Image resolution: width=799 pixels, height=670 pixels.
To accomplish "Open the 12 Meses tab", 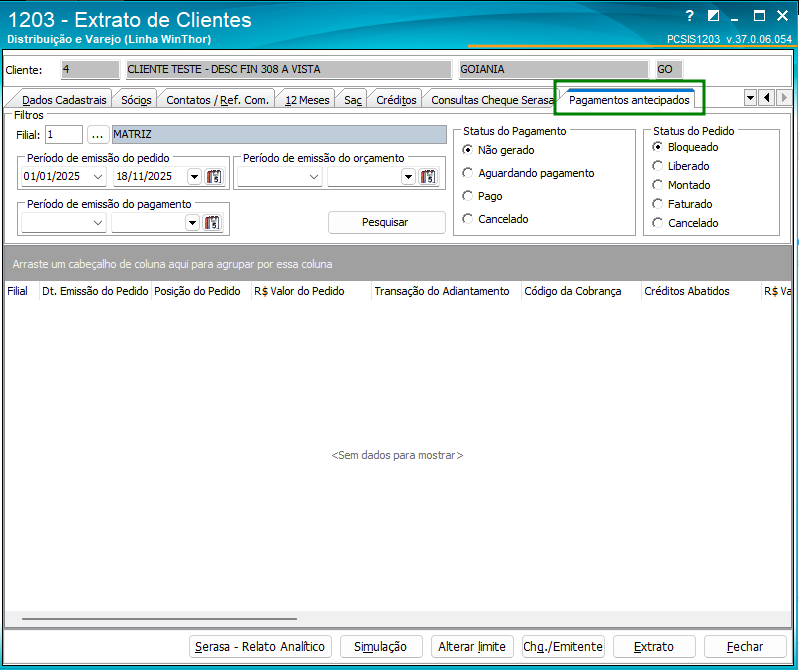I will click(x=307, y=100).
